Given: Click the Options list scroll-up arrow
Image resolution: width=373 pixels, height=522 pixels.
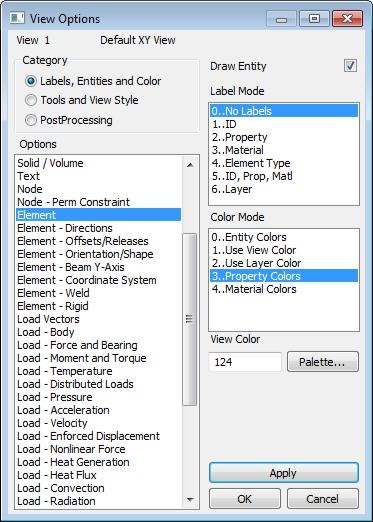Looking at the screenshot, I should click(190, 165).
